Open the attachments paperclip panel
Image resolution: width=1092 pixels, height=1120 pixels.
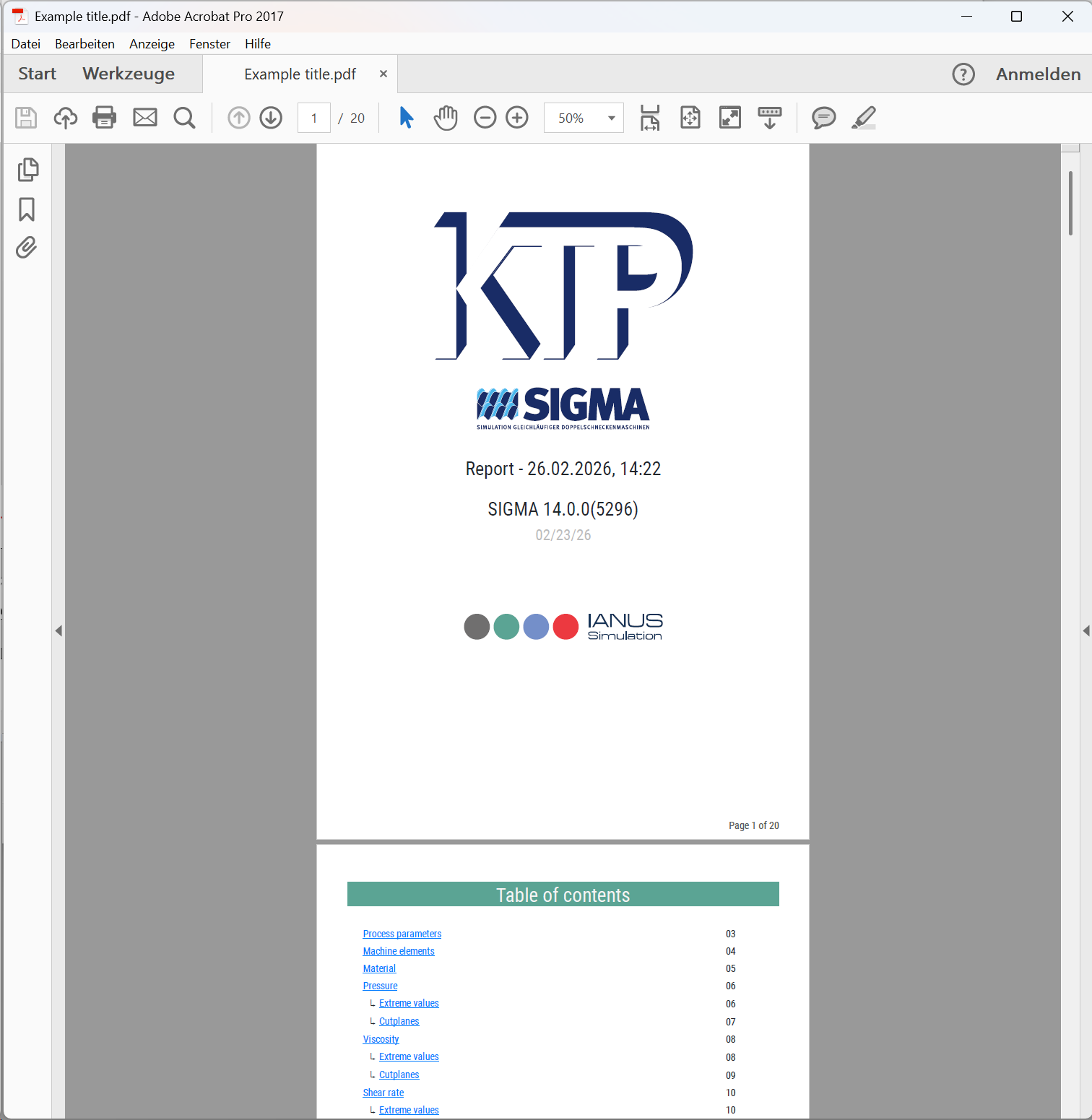[x=26, y=248]
